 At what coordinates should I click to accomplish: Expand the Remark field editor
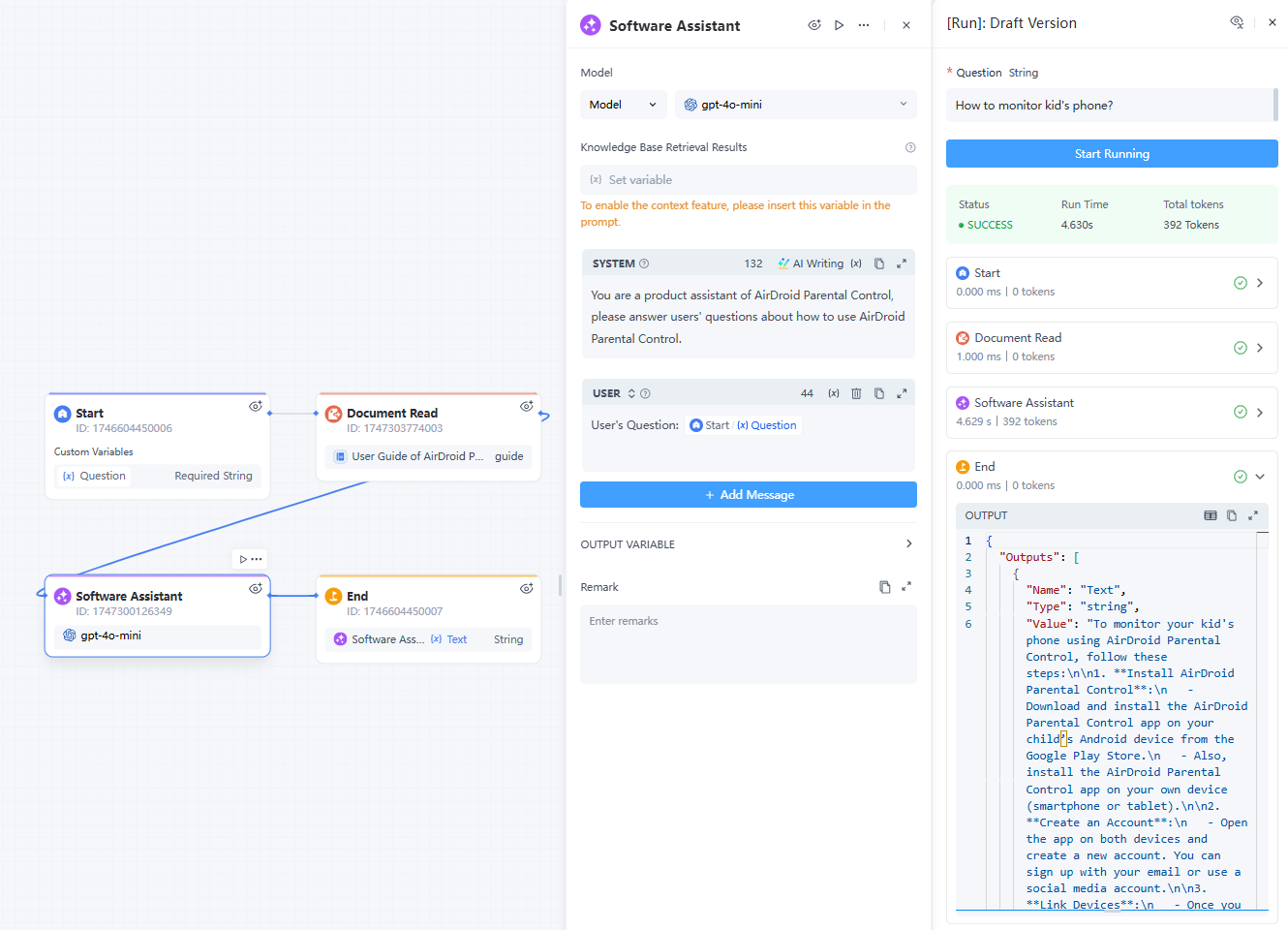[x=906, y=587]
